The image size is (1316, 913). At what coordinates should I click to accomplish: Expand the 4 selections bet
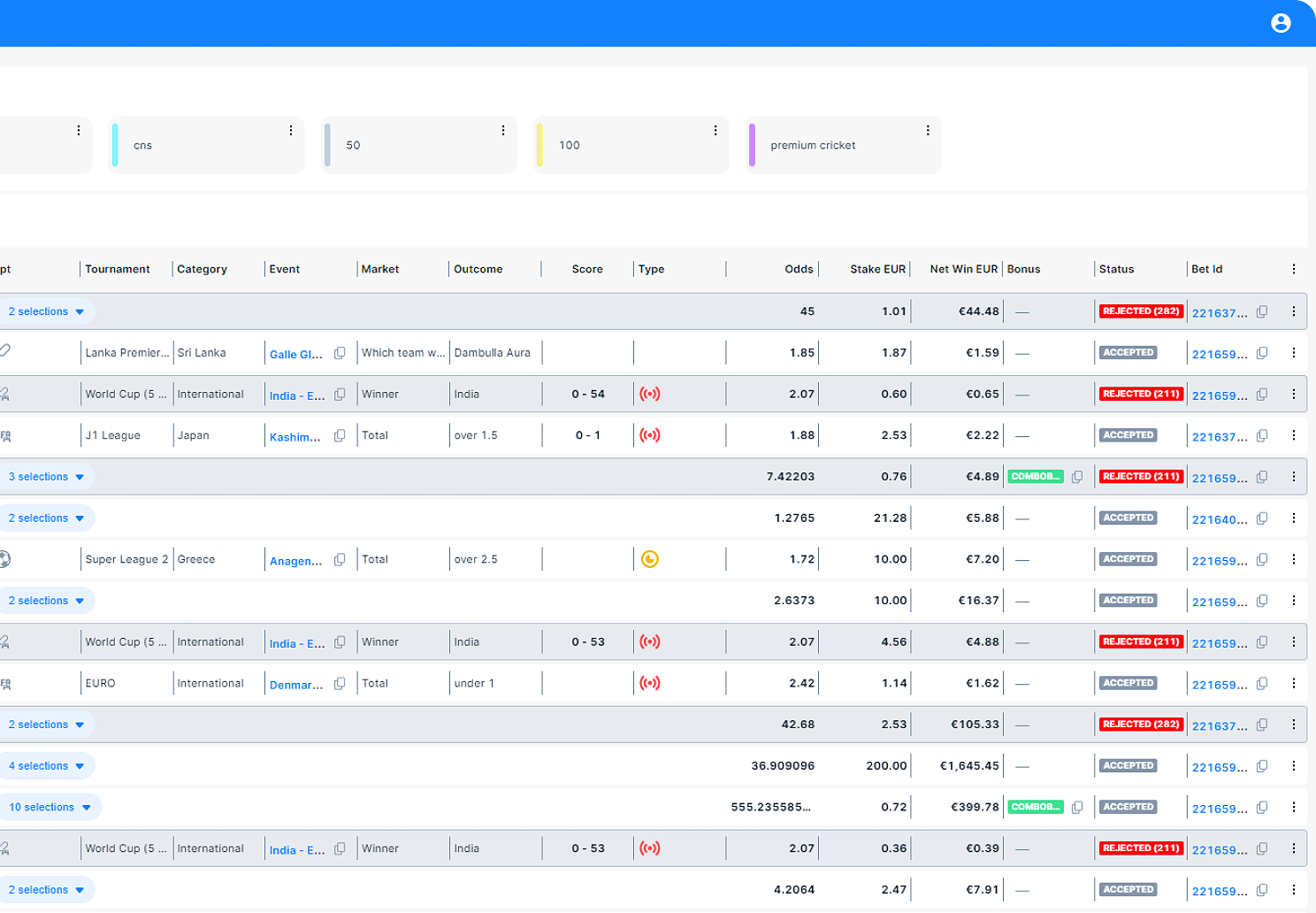tap(46, 766)
